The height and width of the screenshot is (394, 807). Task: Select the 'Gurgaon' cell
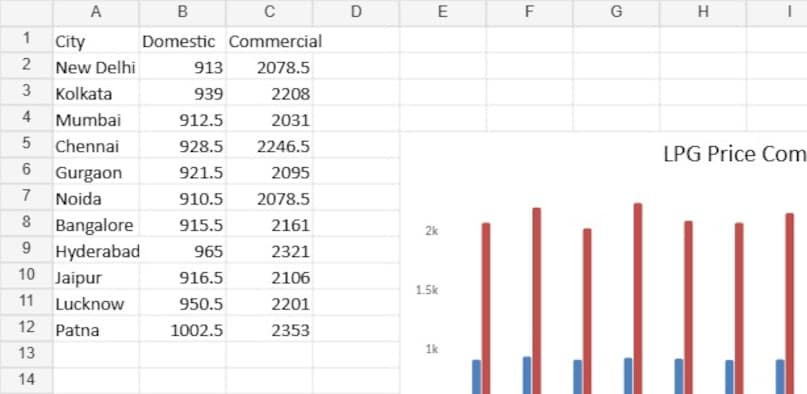(96, 171)
